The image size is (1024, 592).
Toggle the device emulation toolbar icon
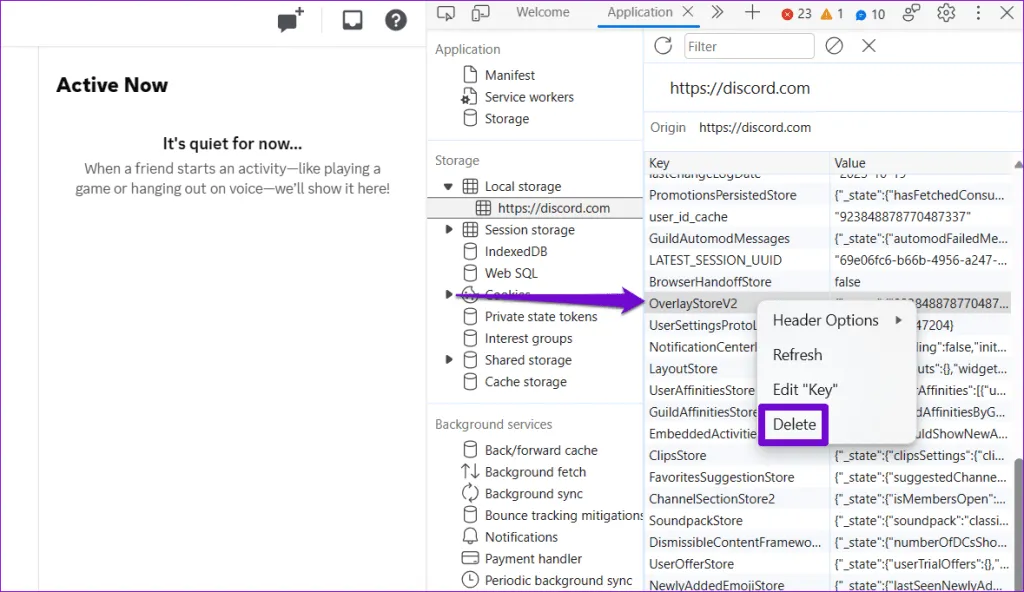tap(480, 13)
